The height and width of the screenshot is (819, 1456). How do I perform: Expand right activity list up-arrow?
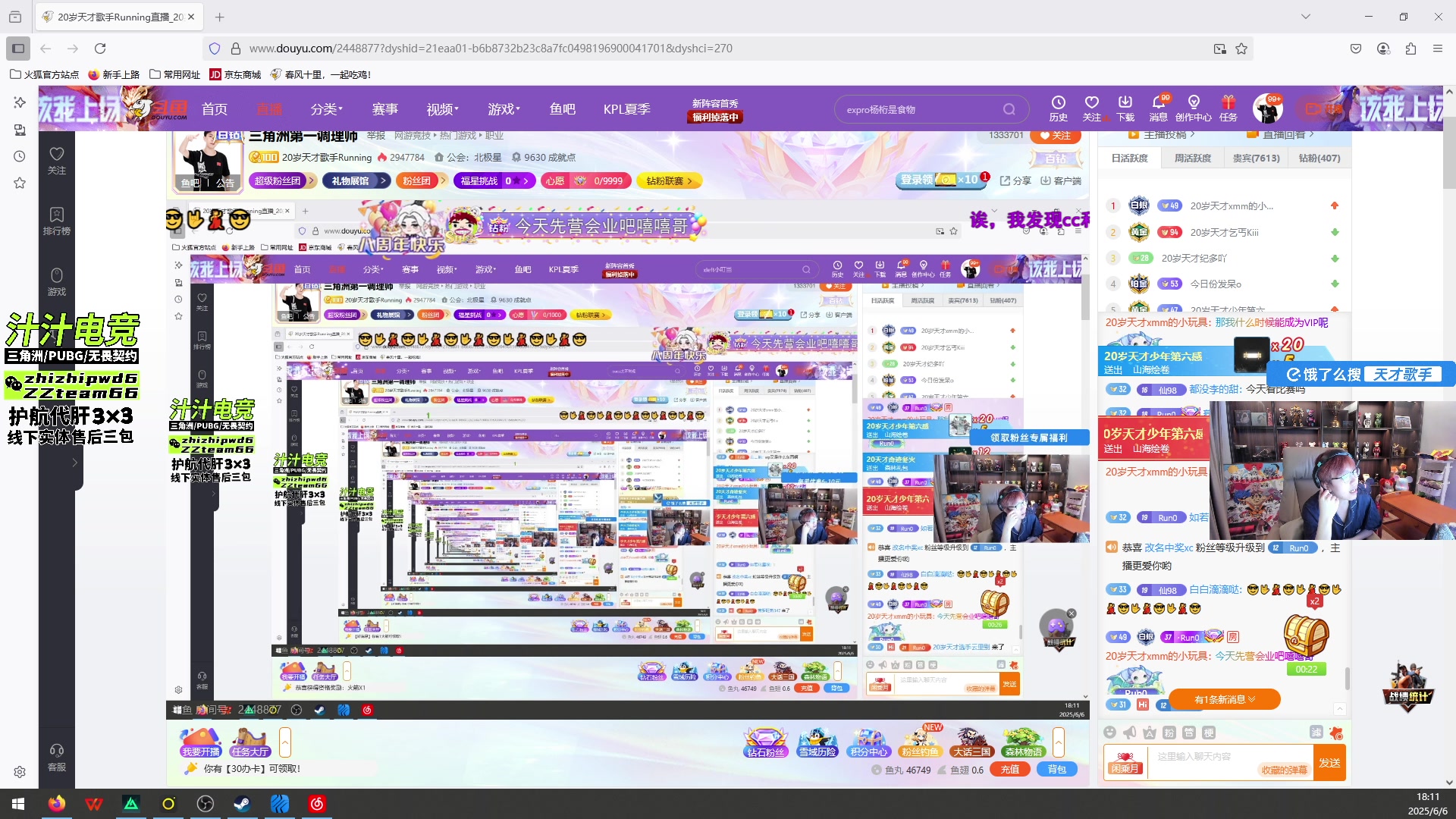(x=1059, y=742)
